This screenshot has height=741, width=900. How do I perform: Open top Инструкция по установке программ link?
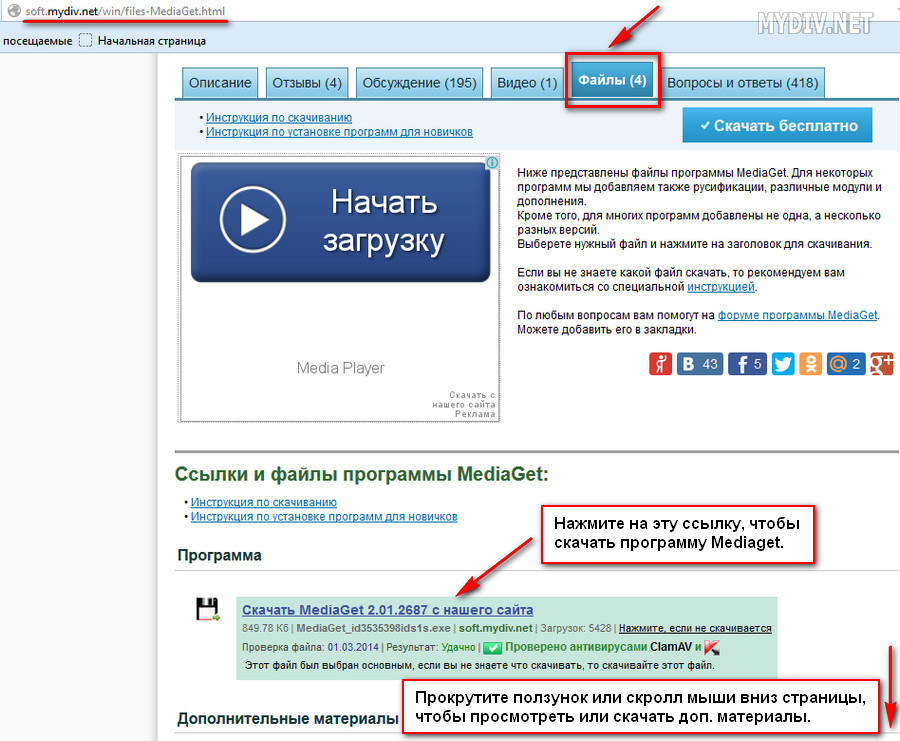[x=339, y=132]
